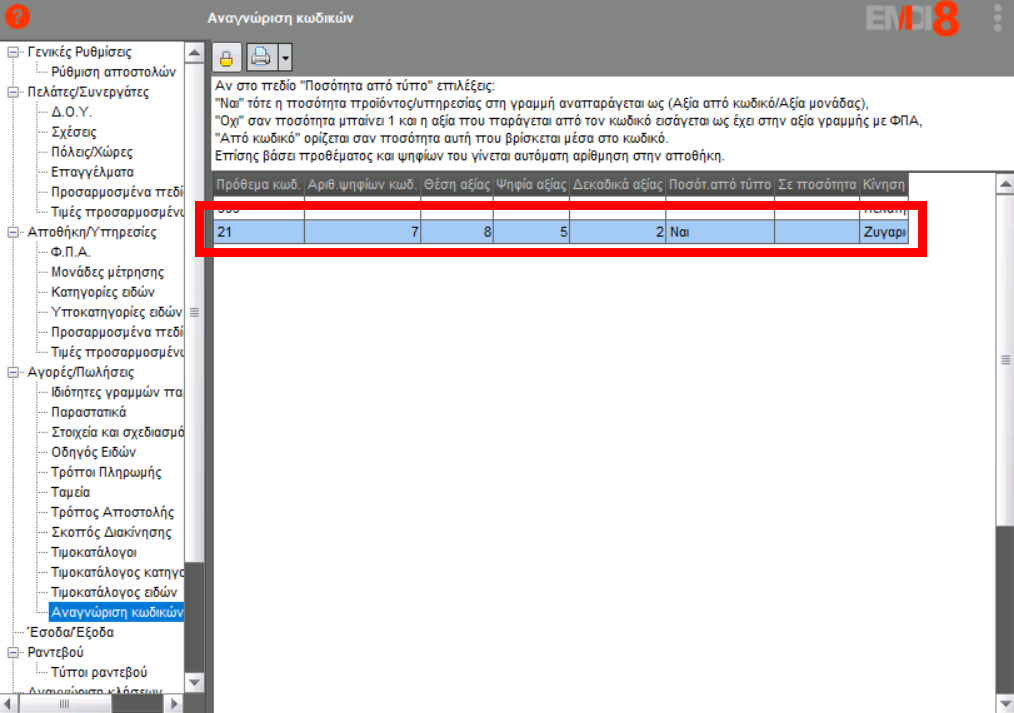Select Κατηγορίες ειδών tree item

coord(103,292)
